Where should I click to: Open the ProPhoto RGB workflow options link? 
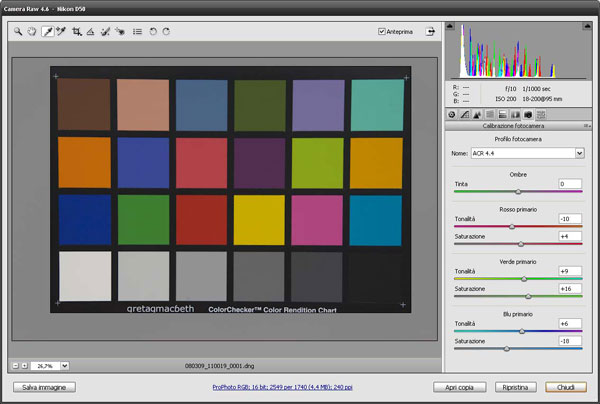(x=283, y=386)
